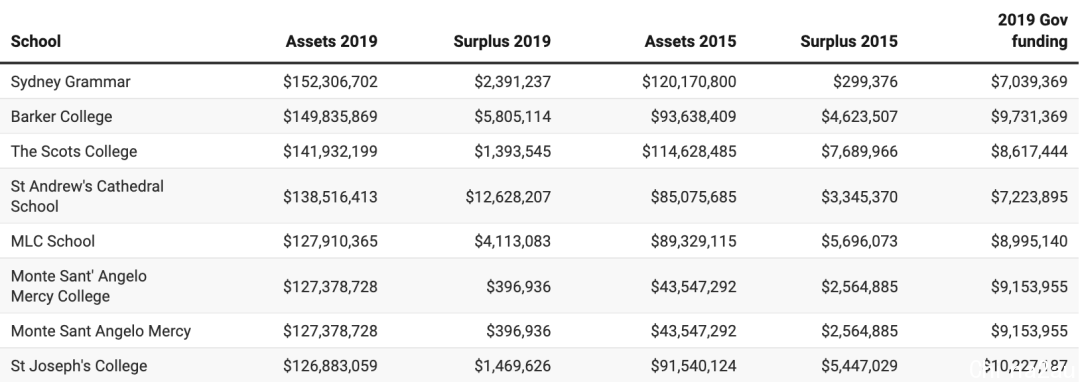1080x382 pixels.
Task: Click MLC School's $89,329,115 assets cell
Action: pos(693,241)
